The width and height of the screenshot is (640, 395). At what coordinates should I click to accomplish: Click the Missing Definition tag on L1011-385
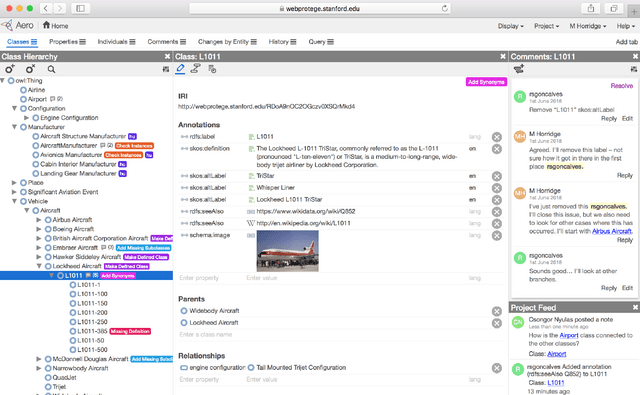pyautogui.click(x=130, y=331)
